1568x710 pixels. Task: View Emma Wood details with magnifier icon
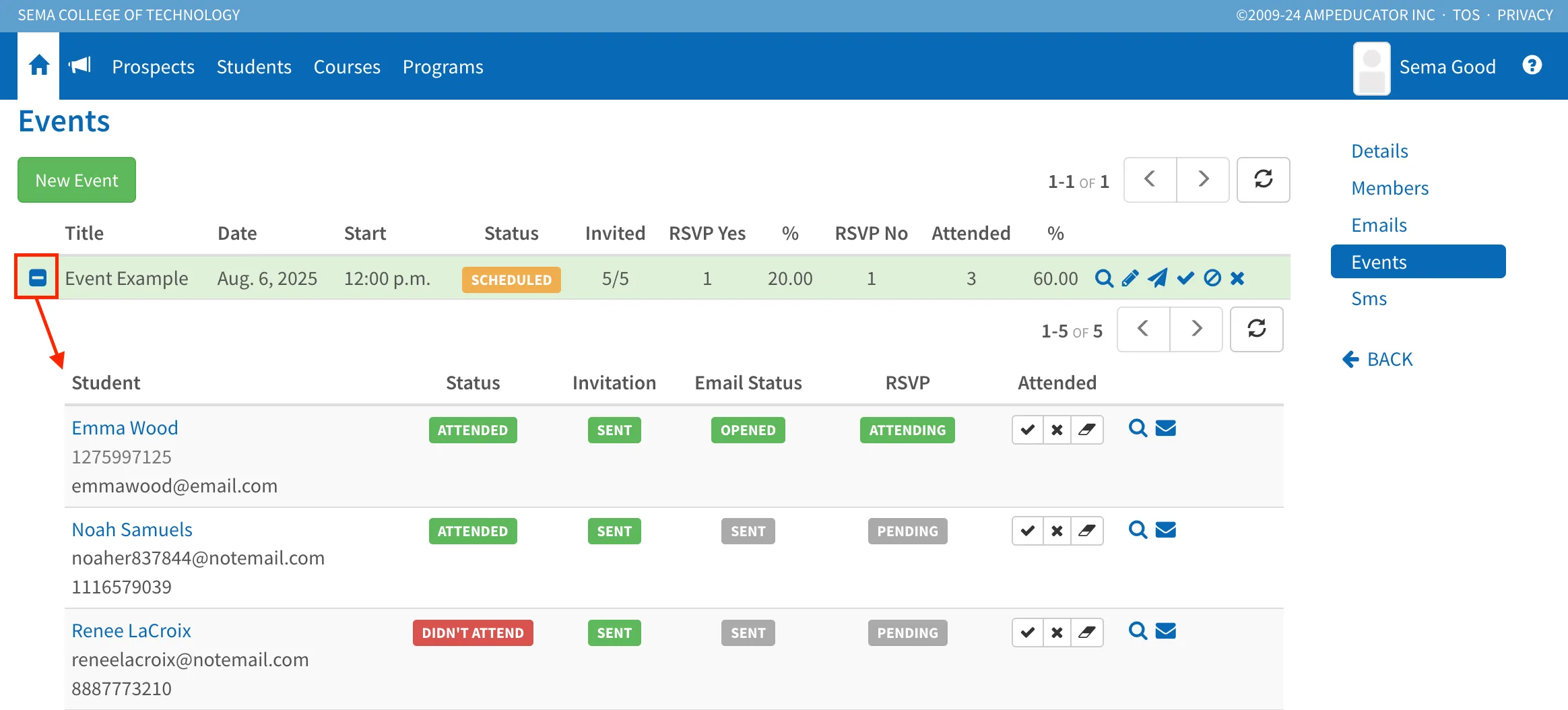[1138, 428]
